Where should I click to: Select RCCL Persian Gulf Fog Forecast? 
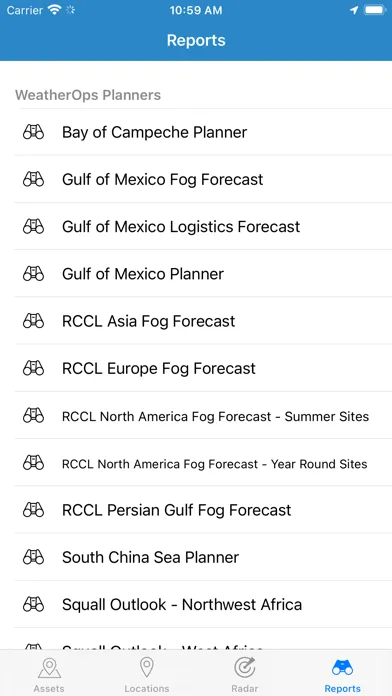tap(203, 510)
